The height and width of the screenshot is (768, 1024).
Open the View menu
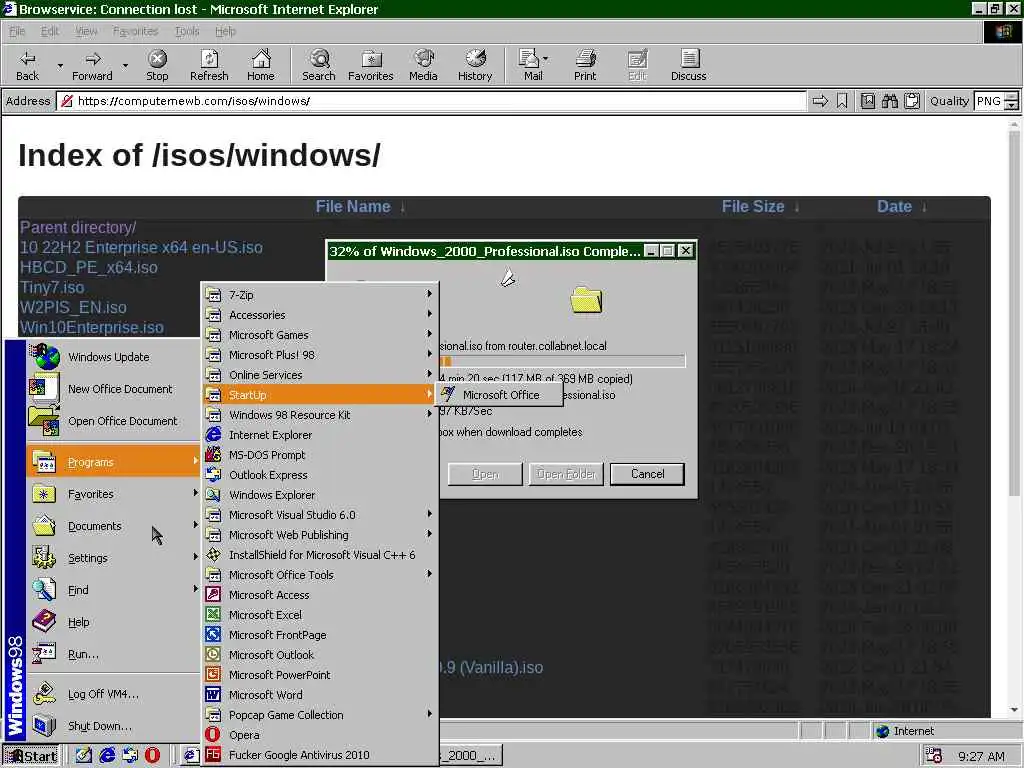coord(86,31)
